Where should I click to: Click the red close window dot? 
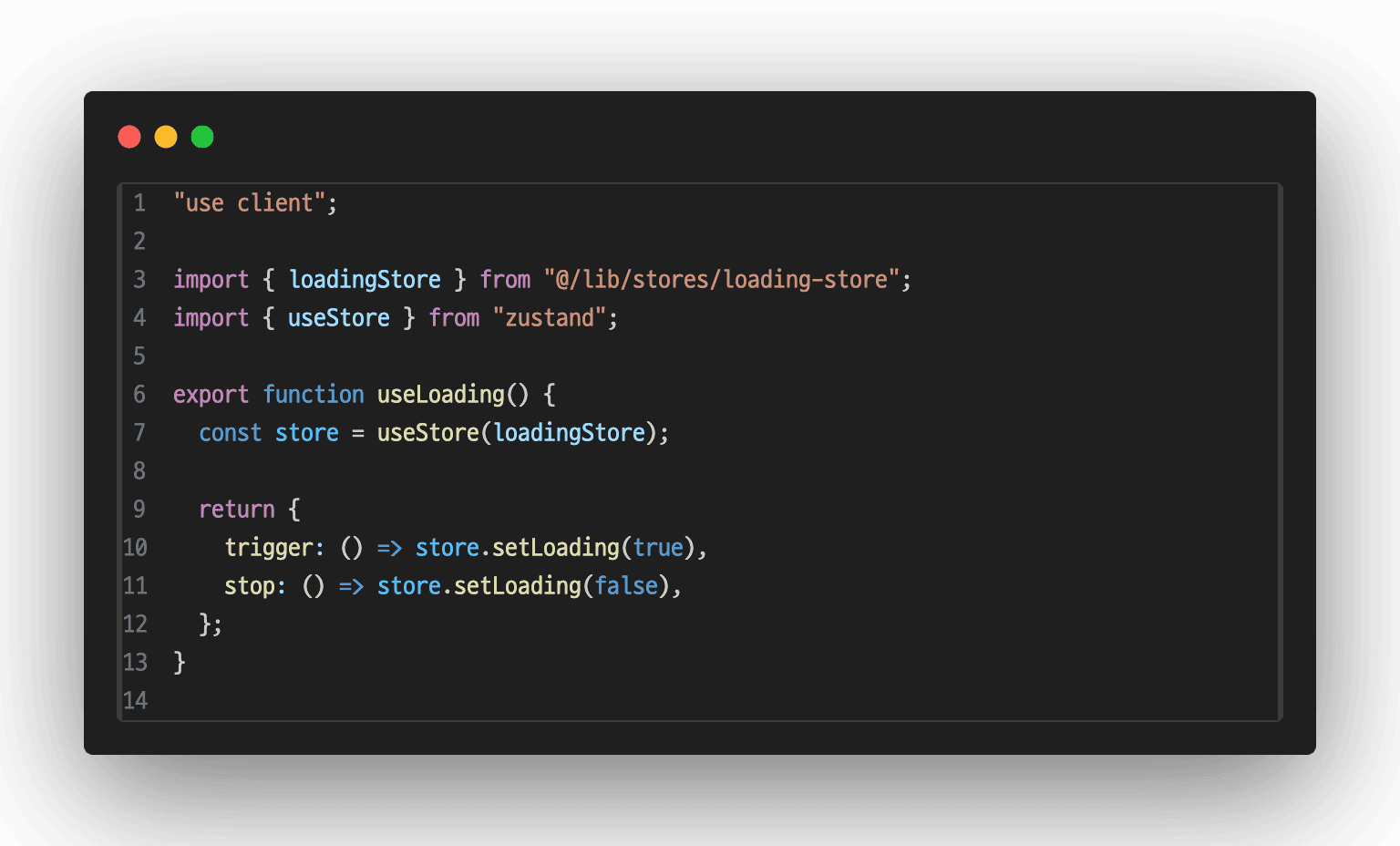tap(129, 137)
